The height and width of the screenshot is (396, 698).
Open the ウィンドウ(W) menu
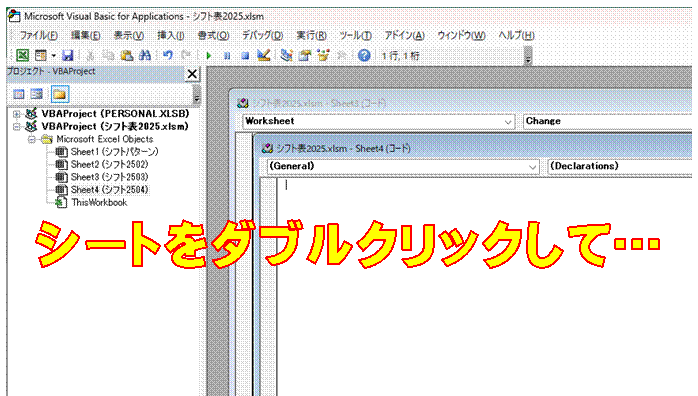[x=461, y=36]
